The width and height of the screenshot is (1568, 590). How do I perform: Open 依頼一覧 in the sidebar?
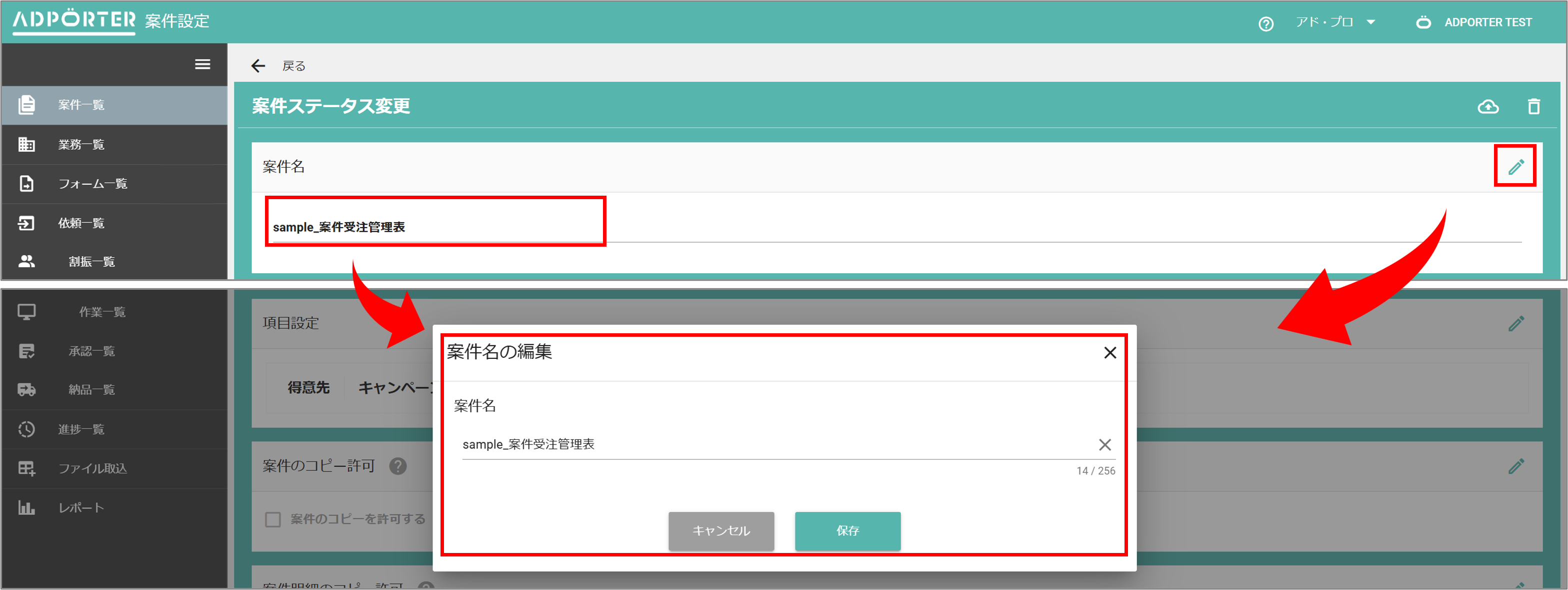coord(114,223)
